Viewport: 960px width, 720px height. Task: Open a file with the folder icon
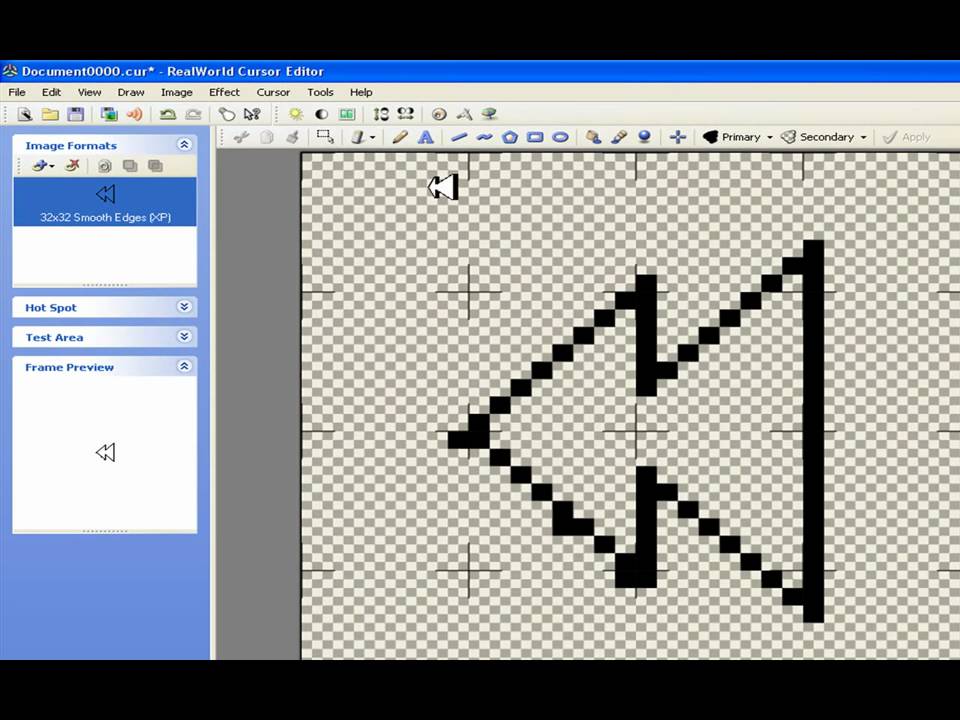50,114
